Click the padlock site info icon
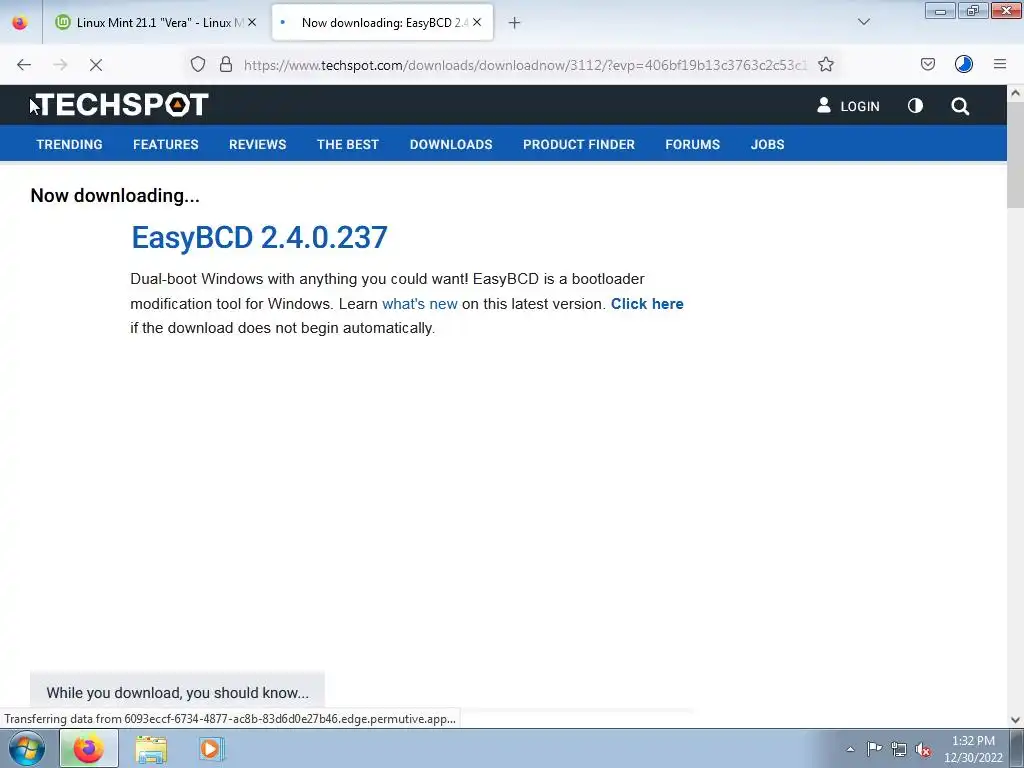This screenshot has width=1024, height=768. click(226, 64)
